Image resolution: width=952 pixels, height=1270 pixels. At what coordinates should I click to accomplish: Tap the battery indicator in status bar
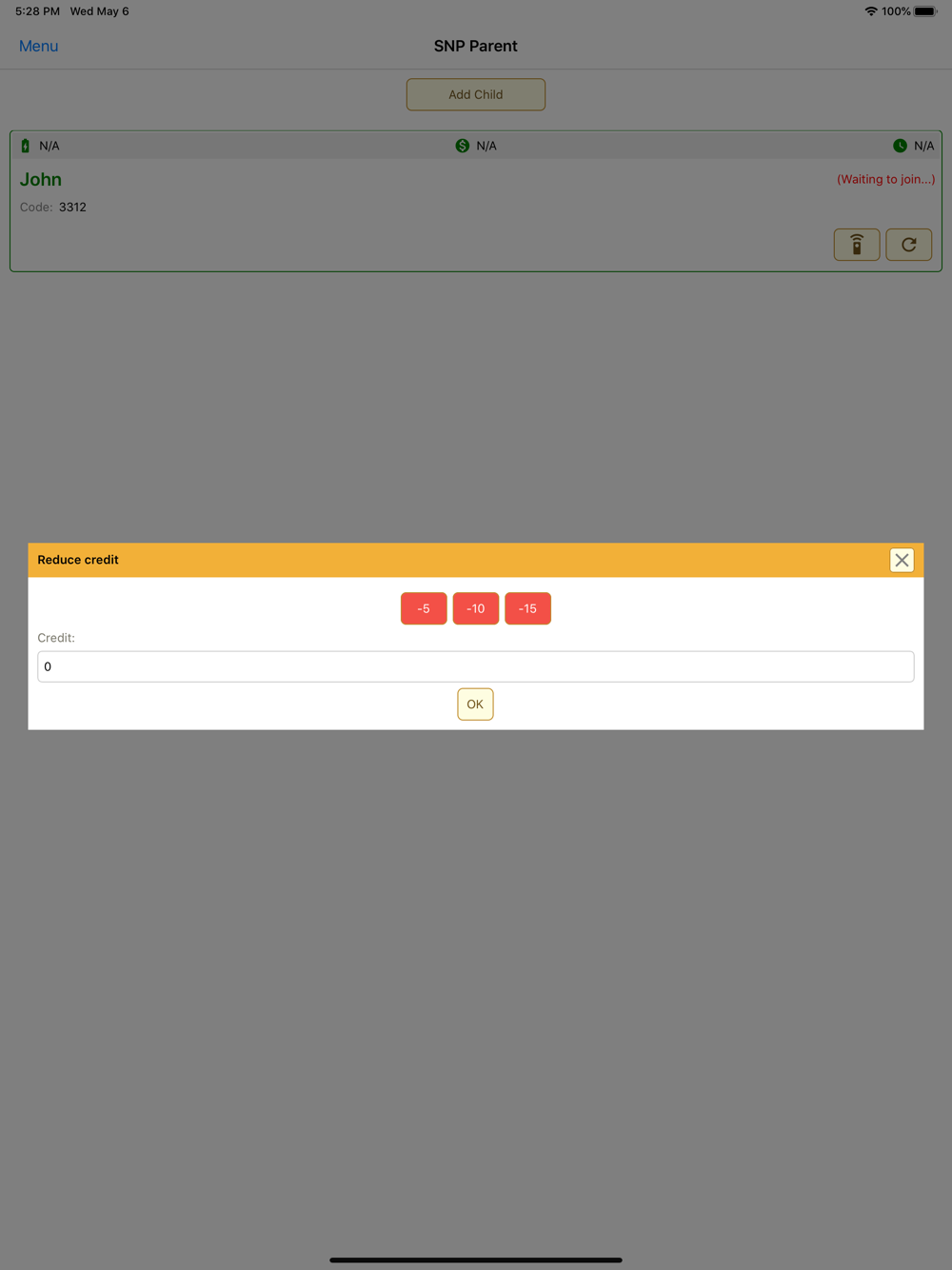tap(925, 11)
